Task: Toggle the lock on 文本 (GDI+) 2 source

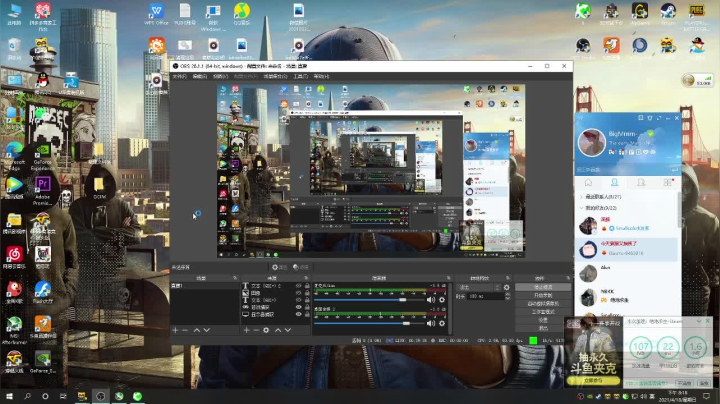Action: 307,286
